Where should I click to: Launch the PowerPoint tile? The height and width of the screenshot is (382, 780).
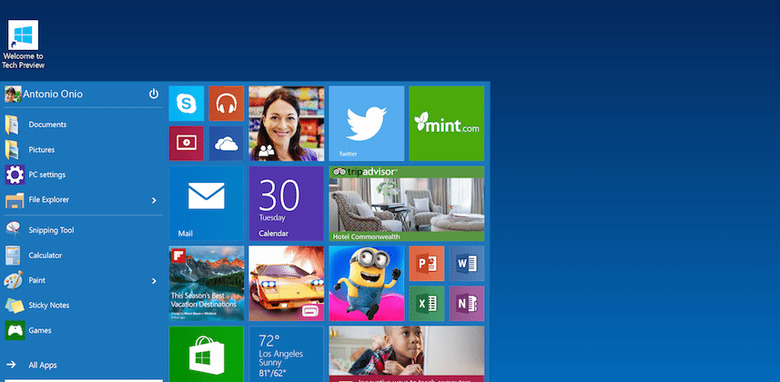[x=426, y=263]
